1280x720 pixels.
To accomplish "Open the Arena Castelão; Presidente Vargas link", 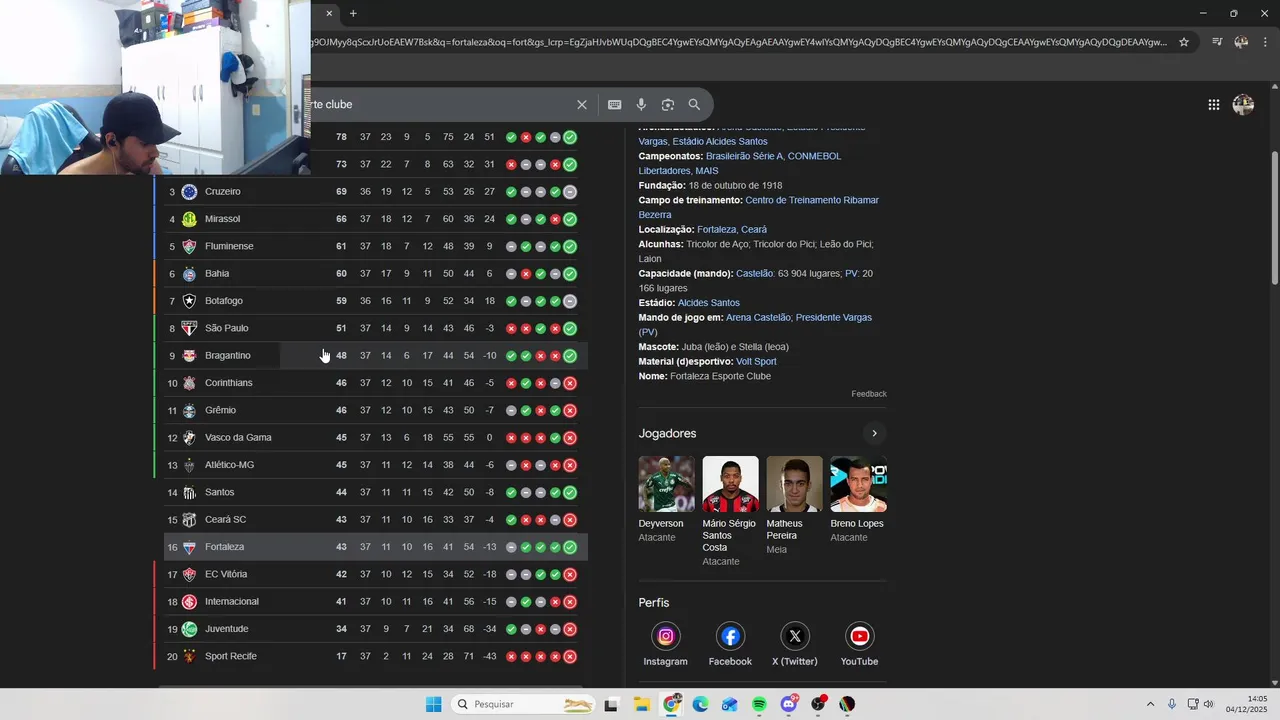I will 756,324.
